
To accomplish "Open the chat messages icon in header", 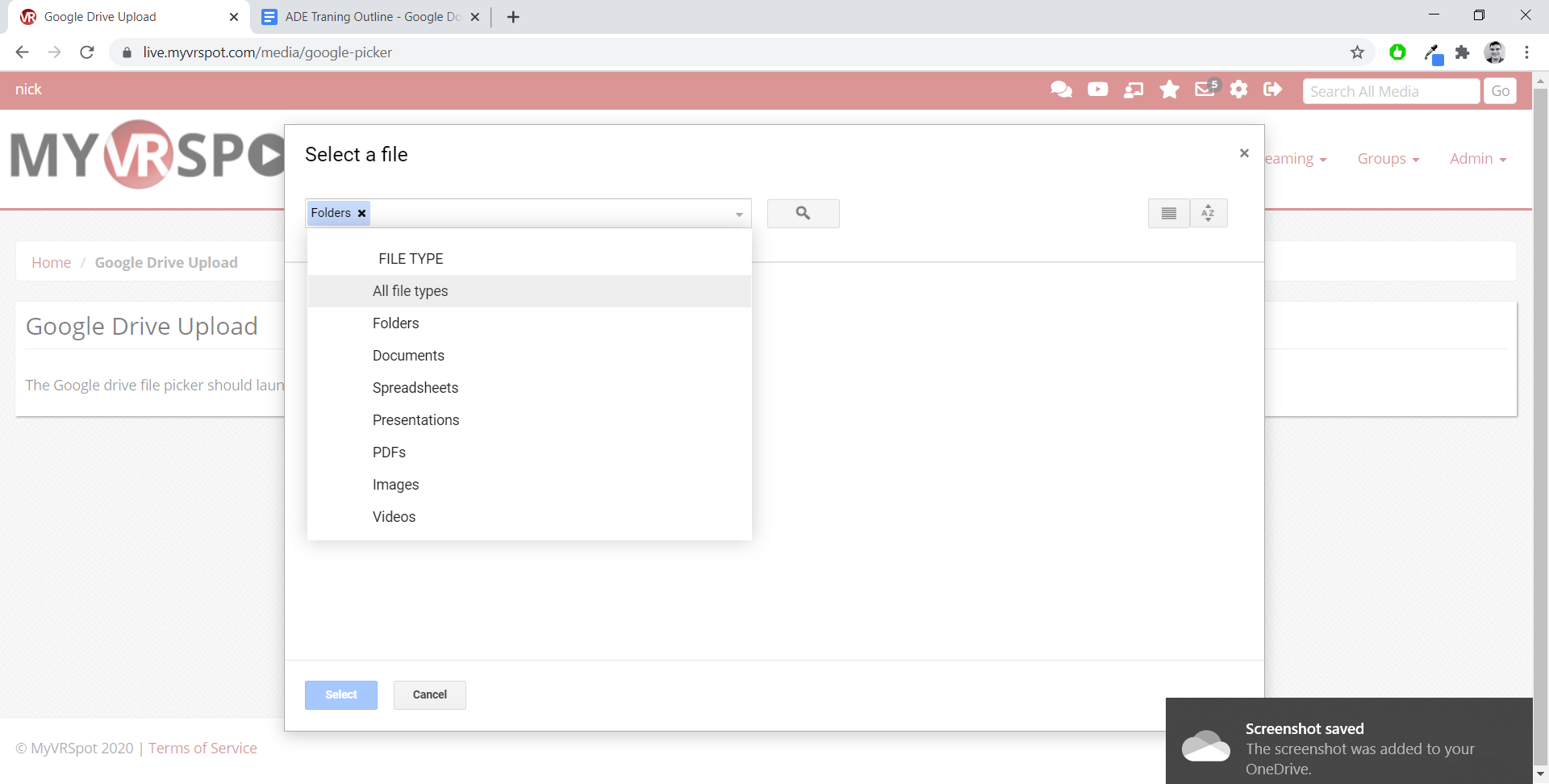I will pos(1061,90).
